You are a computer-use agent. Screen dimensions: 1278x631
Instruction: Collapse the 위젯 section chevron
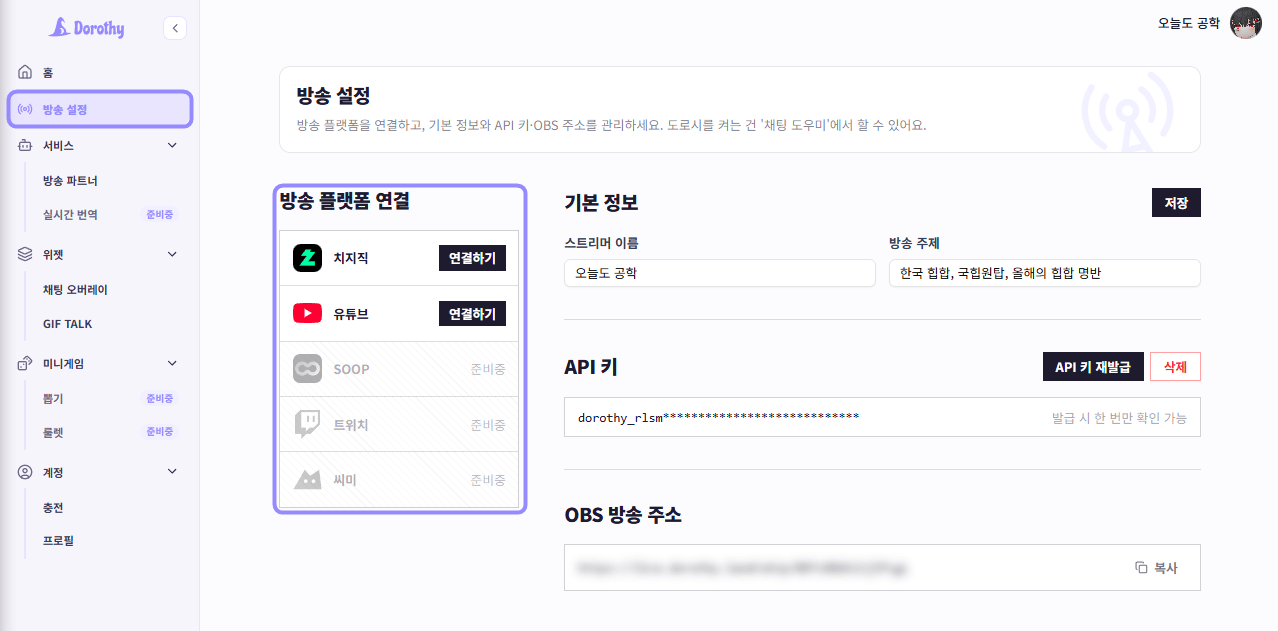pyautogui.click(x=172, y=254)
